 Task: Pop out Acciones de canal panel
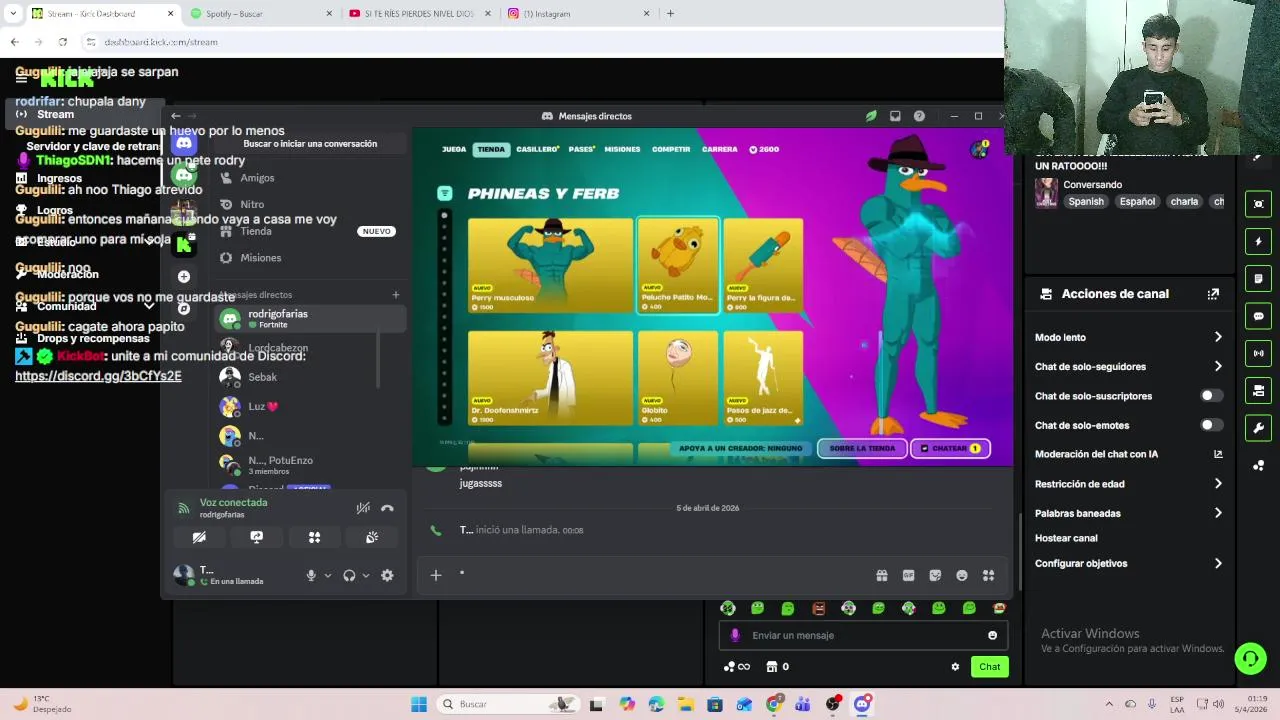click(x=1213, y=294)
